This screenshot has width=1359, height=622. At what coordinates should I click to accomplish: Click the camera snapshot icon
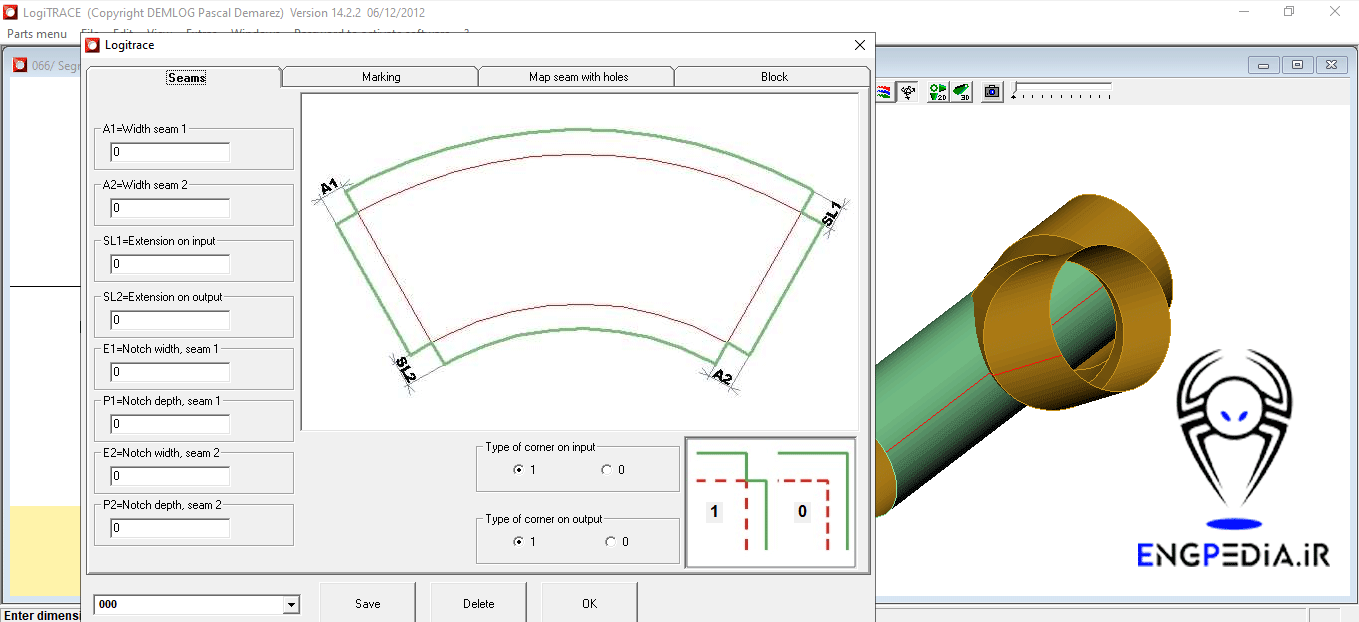click(x=991, y=92)
